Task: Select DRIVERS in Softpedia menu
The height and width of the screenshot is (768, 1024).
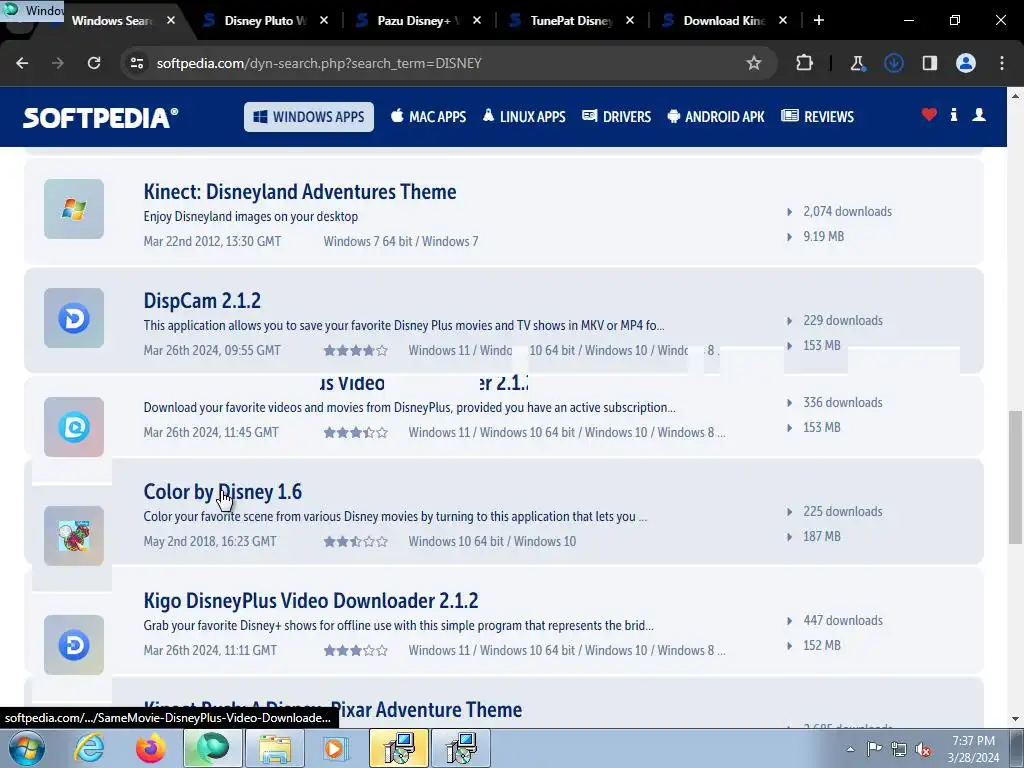Action: 616,117
